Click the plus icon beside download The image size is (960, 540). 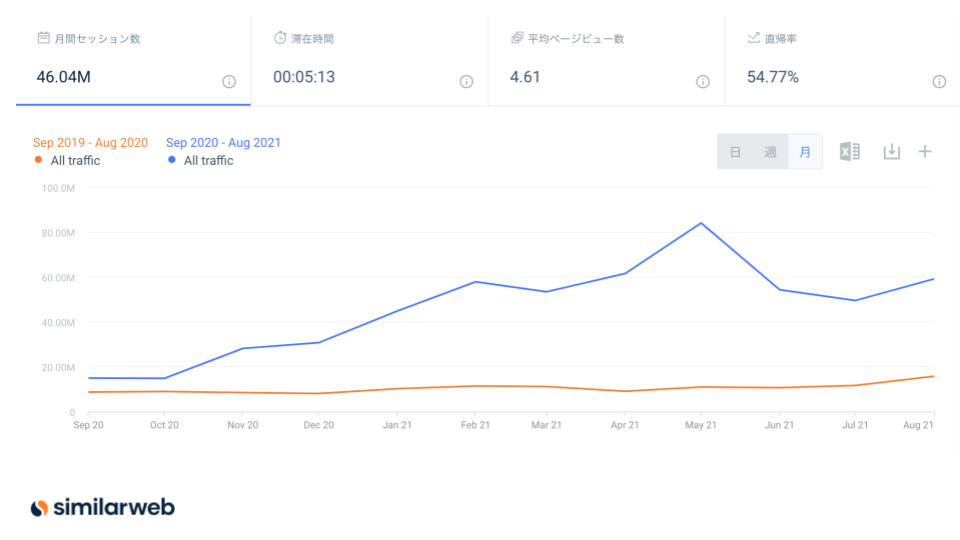coord(925,152)
